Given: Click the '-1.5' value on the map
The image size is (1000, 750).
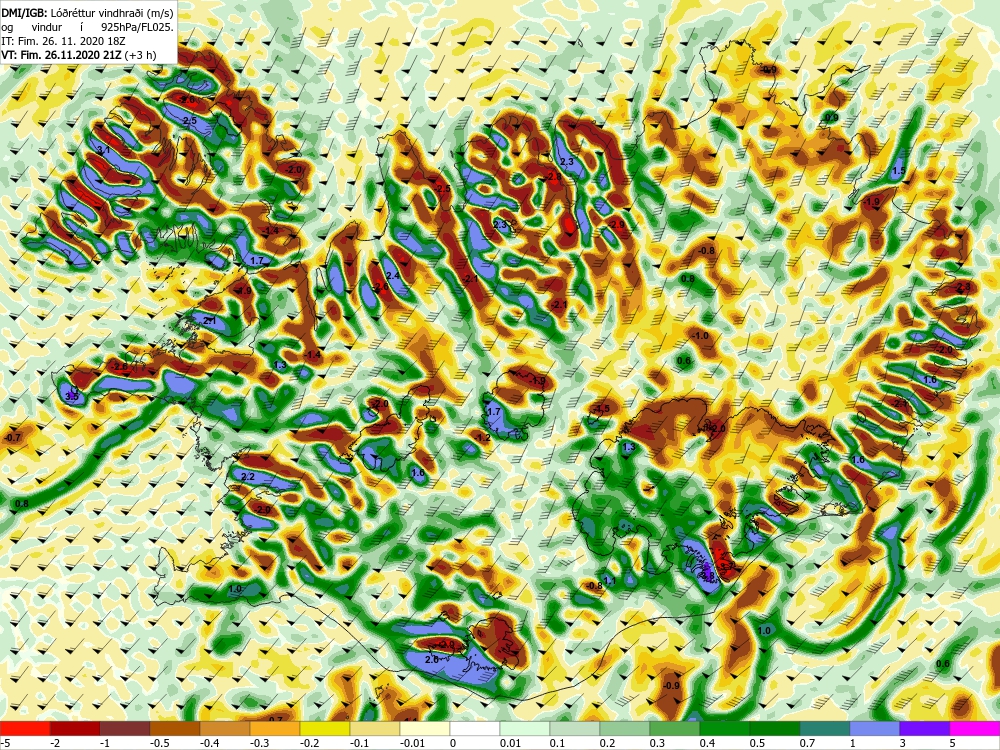Looking at the screenshot, I should (601, 408).
